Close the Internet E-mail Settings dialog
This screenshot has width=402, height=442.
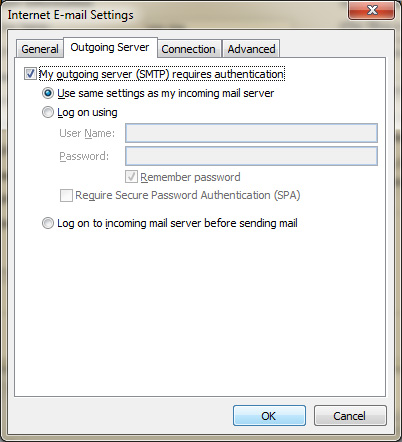point(372,10)
